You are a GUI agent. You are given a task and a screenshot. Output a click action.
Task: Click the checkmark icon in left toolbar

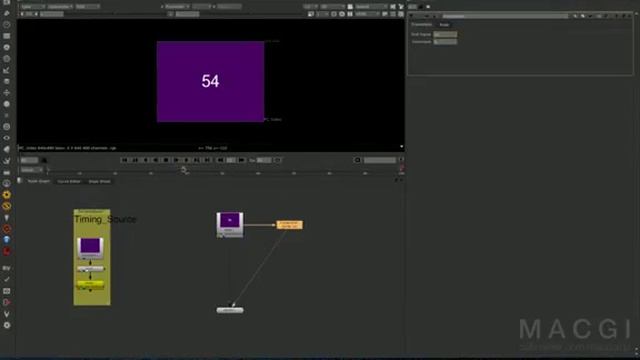[7, 280]
